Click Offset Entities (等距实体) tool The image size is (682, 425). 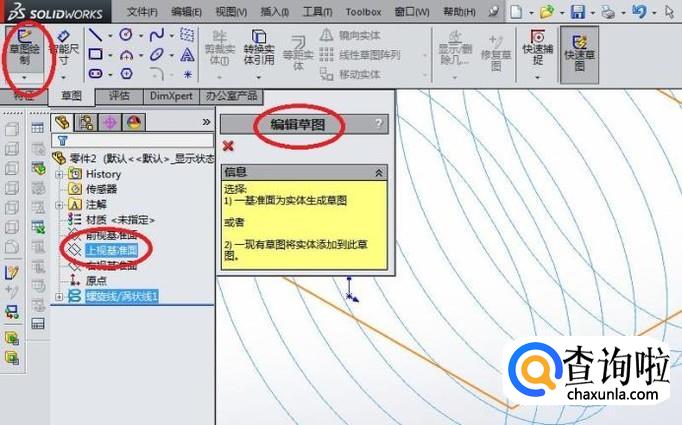298,53
